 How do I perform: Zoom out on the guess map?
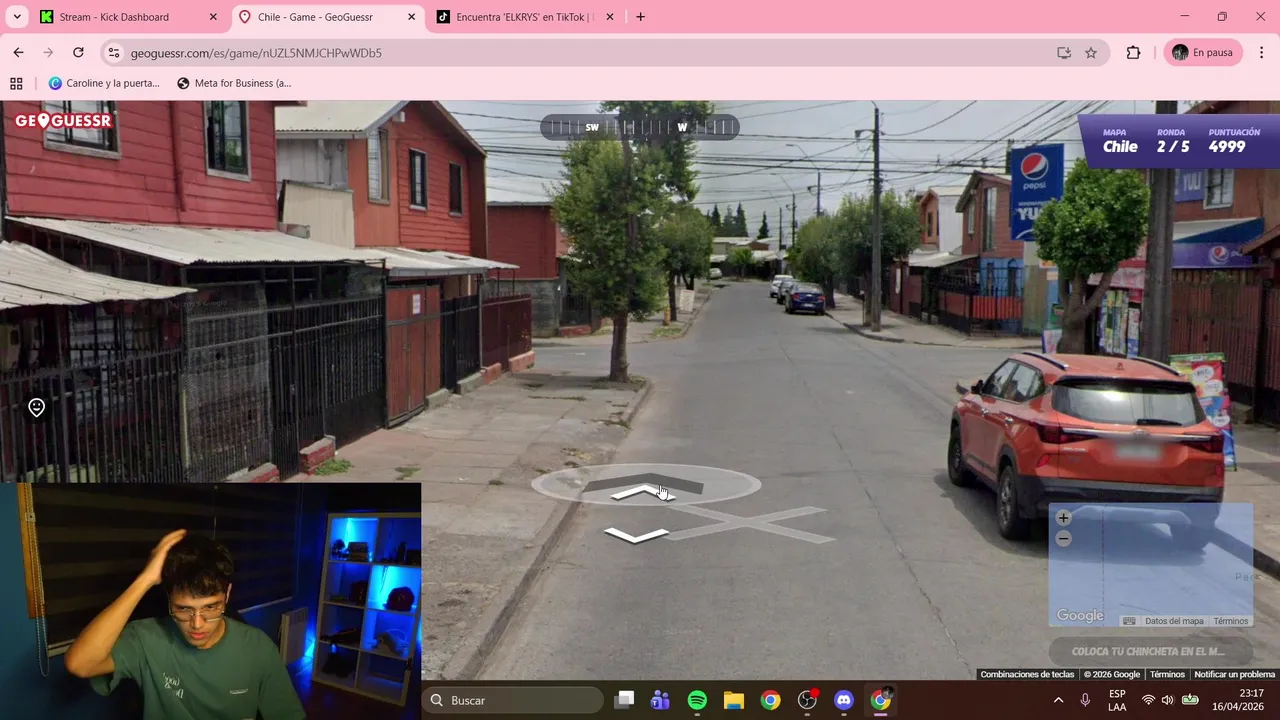1063,539
